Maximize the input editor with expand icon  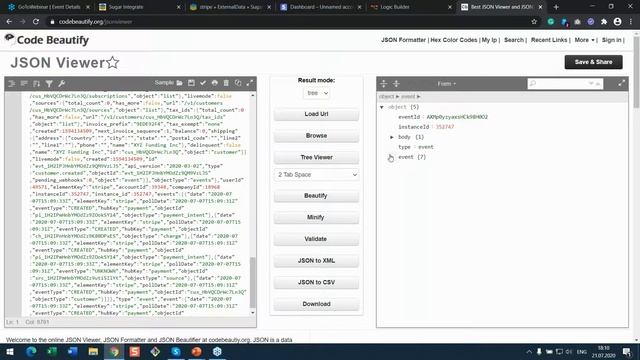pyautogui.click(x=250, y=83)
